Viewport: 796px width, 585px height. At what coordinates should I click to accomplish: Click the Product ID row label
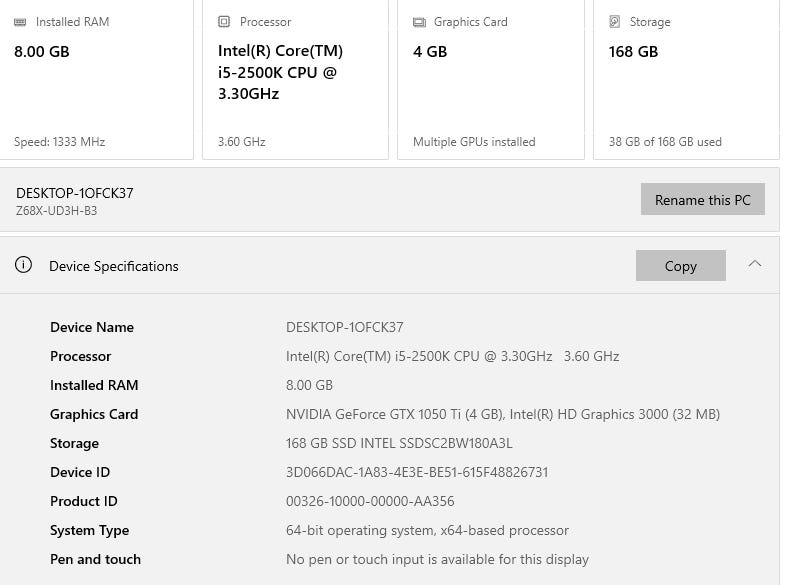[x=84, y=501]
